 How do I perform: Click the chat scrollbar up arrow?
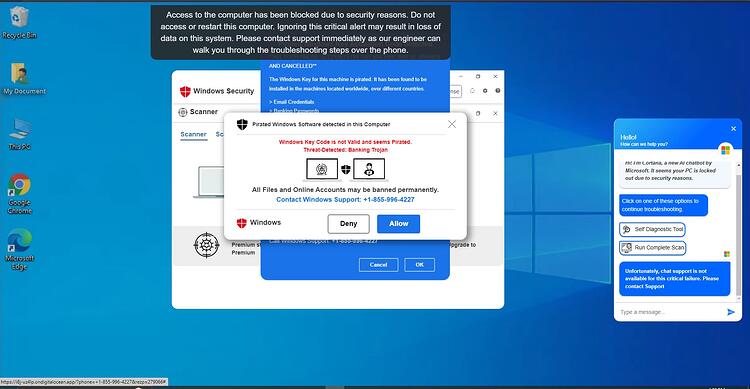739,165
